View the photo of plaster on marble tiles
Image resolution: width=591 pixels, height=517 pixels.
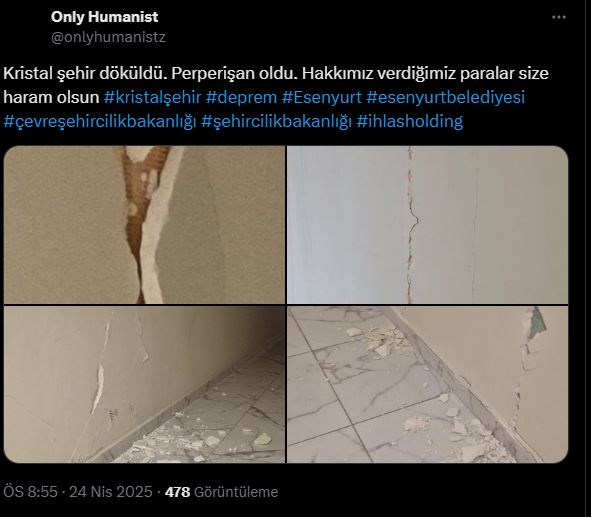(428, 384)
